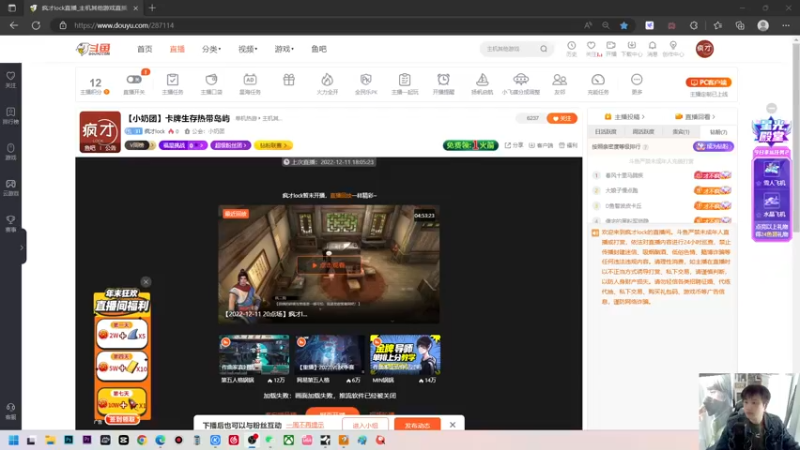
Task: Click the 创作中心 lightbulb icon
Action: coord(673,46)
